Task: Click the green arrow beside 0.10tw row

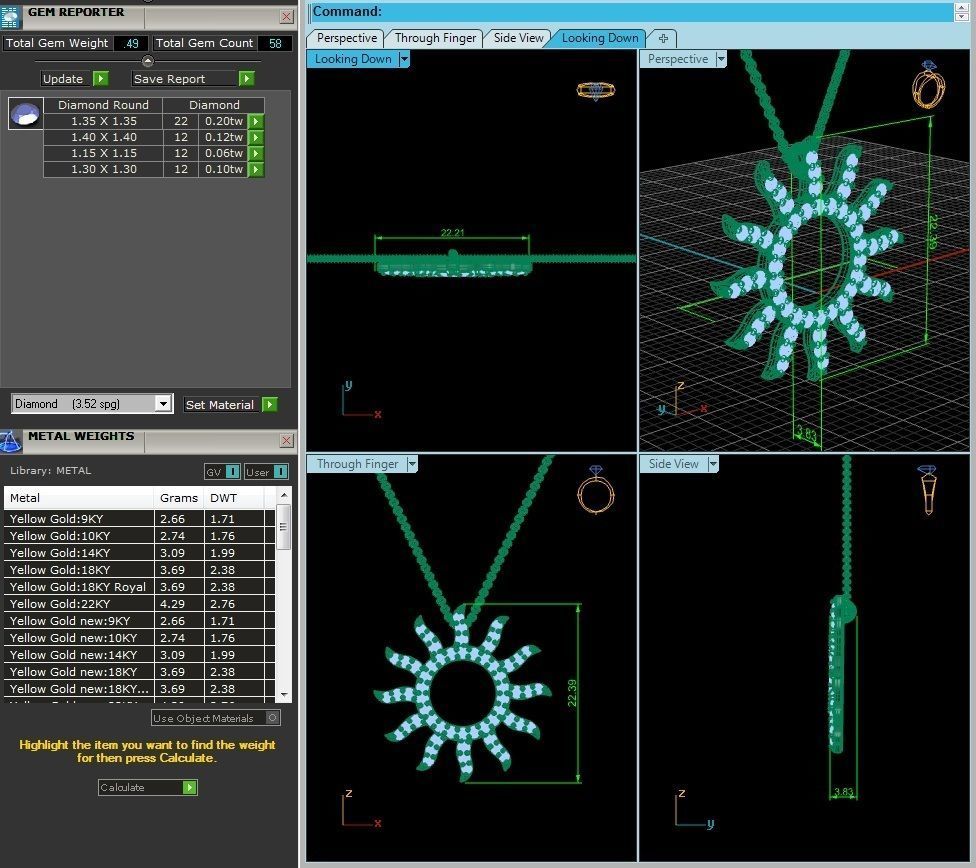Action: point(256,169)
